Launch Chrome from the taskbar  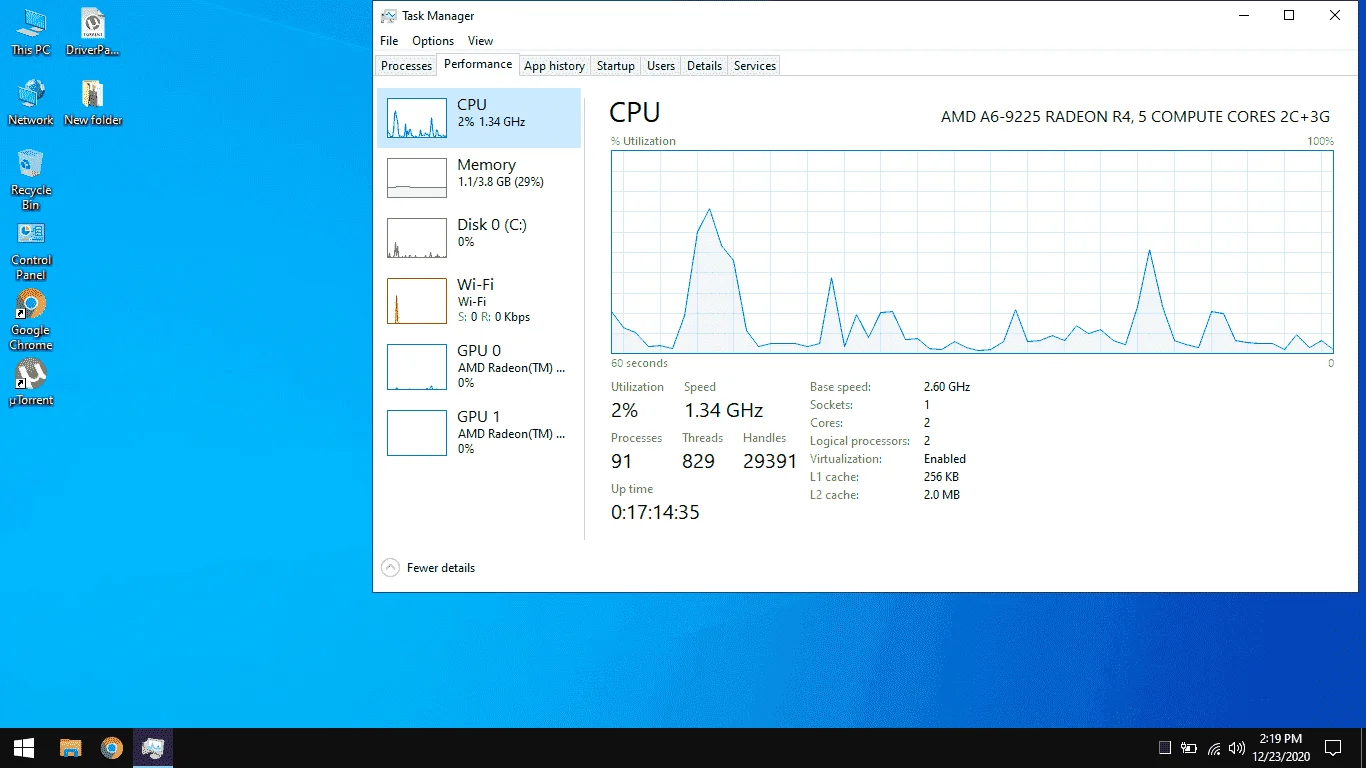tap(112, 748)
